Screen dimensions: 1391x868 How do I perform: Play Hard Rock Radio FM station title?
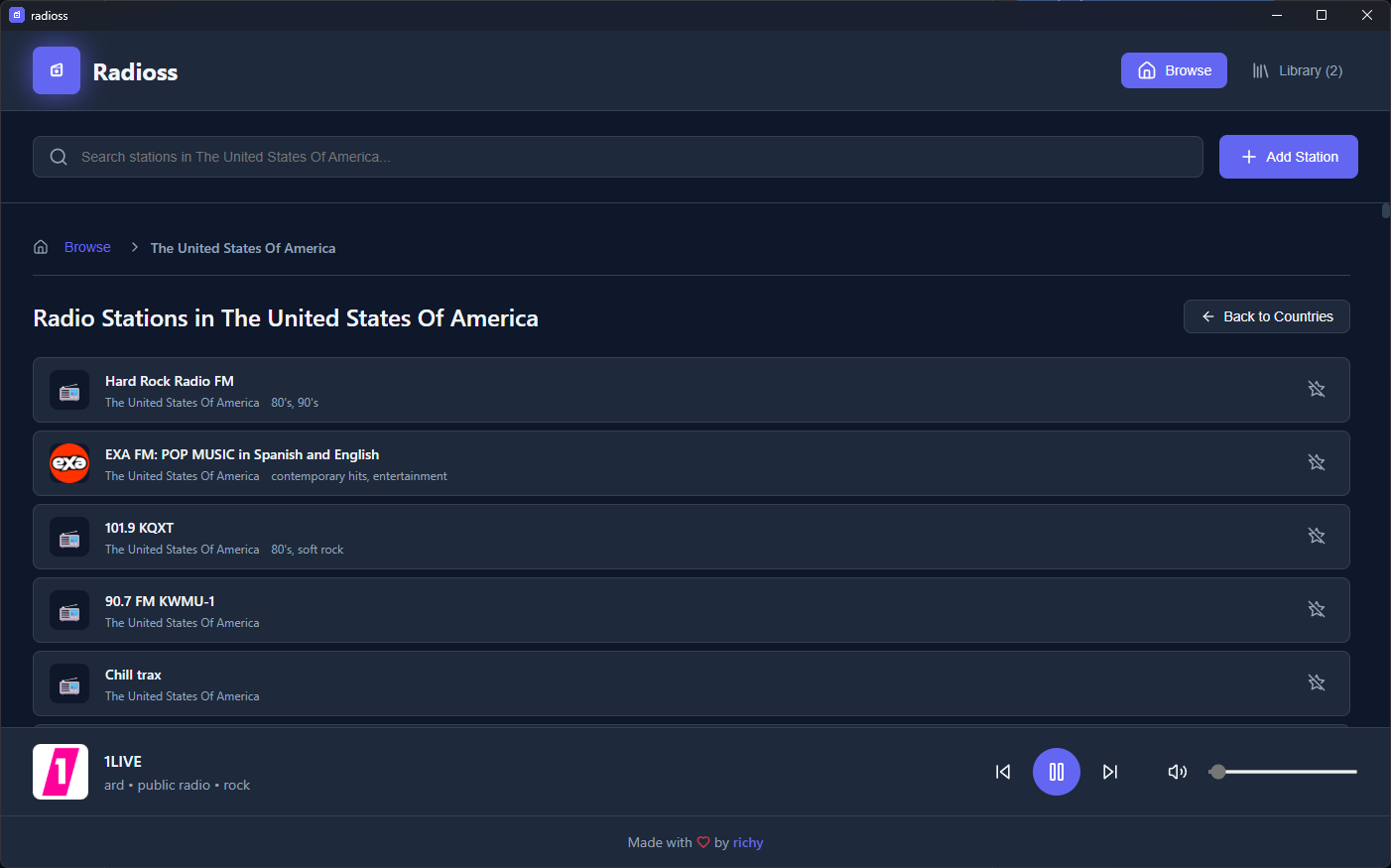170,381
